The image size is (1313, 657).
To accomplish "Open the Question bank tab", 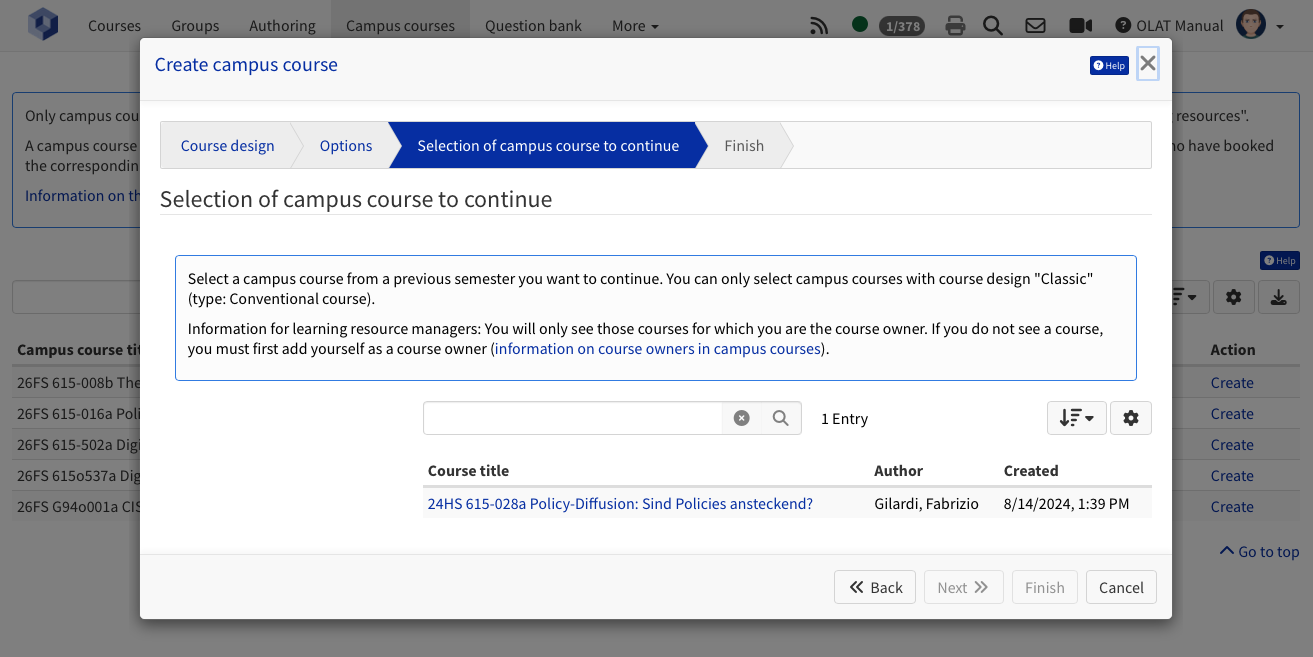I will 533,26.
